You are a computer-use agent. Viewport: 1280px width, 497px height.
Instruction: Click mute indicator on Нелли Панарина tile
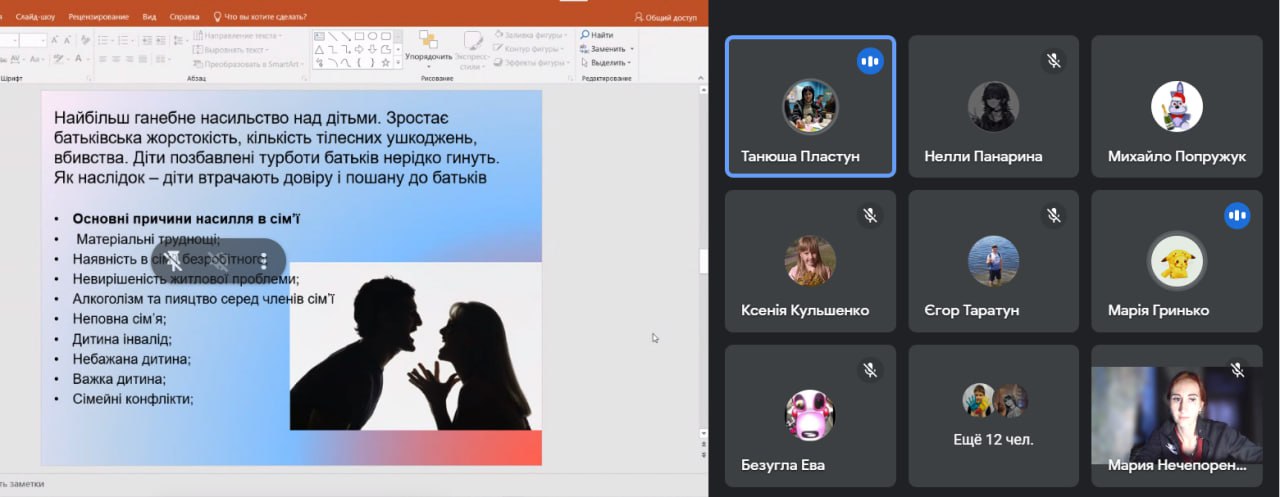tap(1054, 61)
